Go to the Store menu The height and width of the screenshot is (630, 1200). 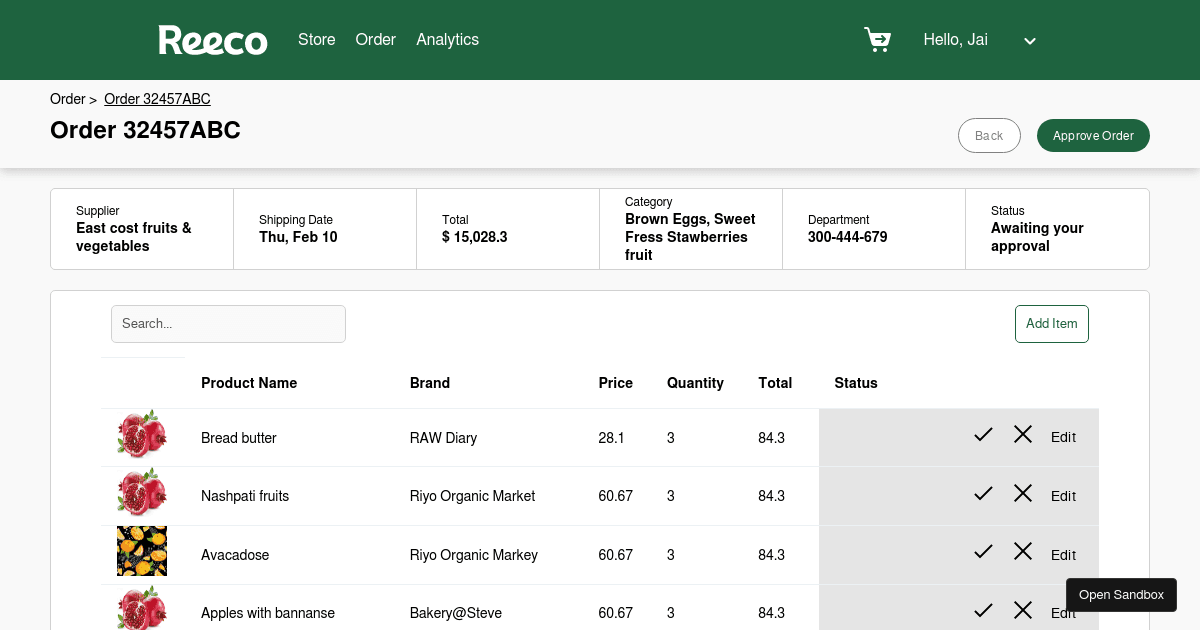pos(317,40)
